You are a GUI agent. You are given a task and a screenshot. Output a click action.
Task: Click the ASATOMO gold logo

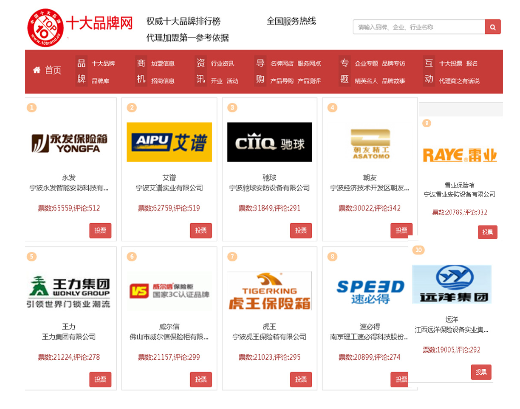point(371,144)
